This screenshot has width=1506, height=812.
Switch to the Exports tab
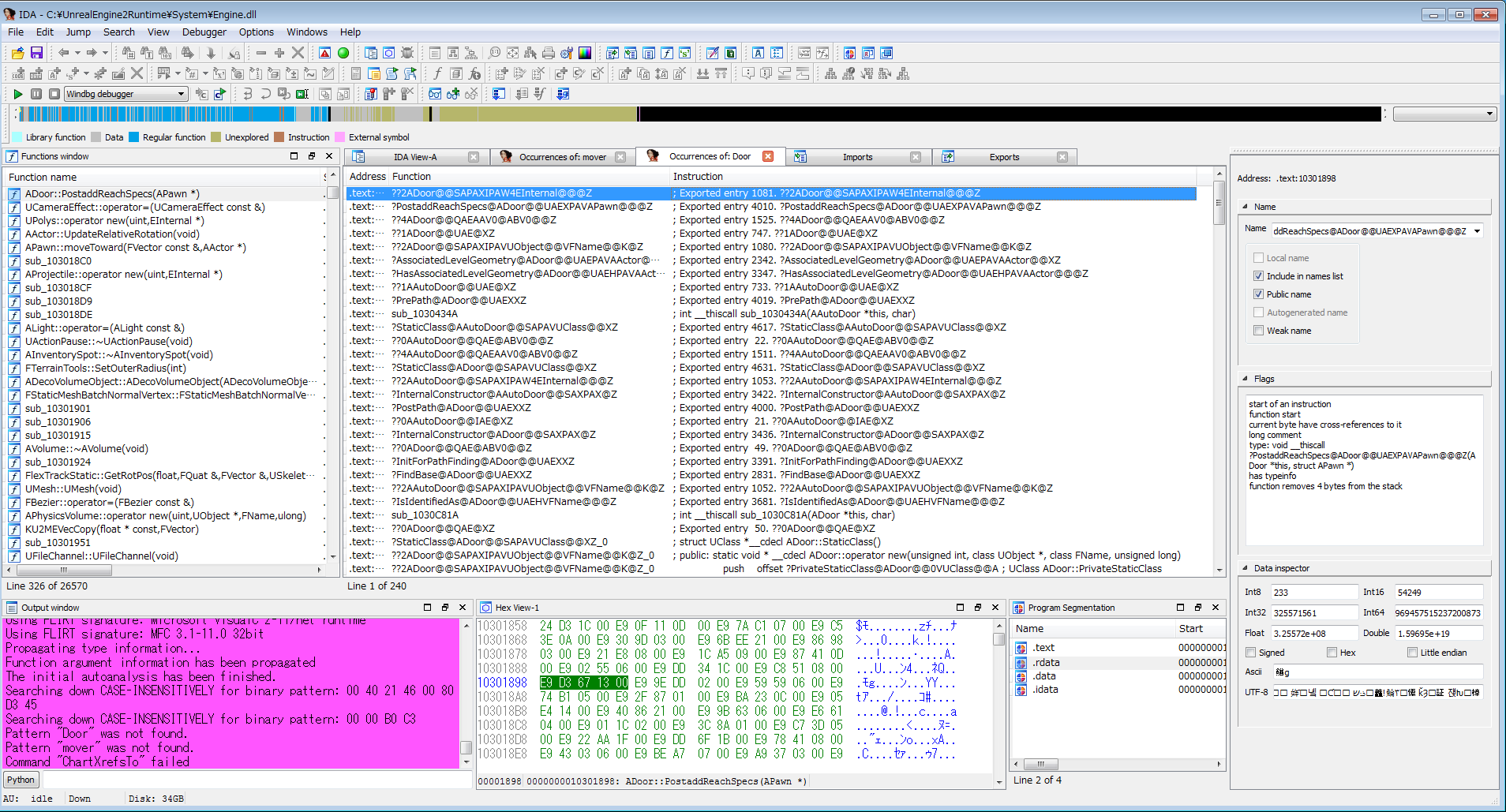pyautogui.click(x=1004, y=157)
